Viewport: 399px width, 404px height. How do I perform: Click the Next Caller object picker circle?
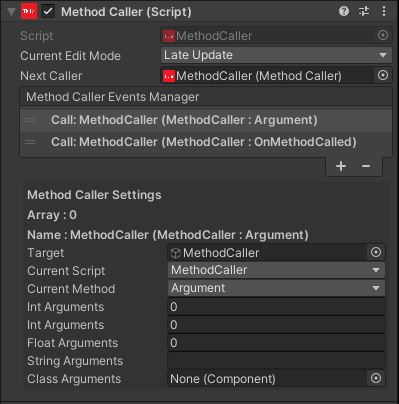[383, 75]
